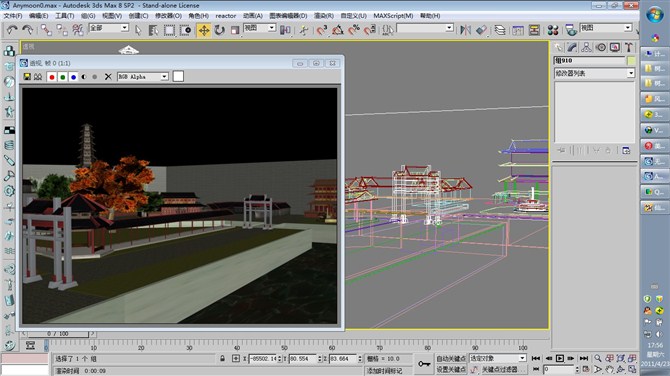Open the key filter dropdown 选定对象
This screenshot has height=376, width=670.
click(x=498, y=358)
